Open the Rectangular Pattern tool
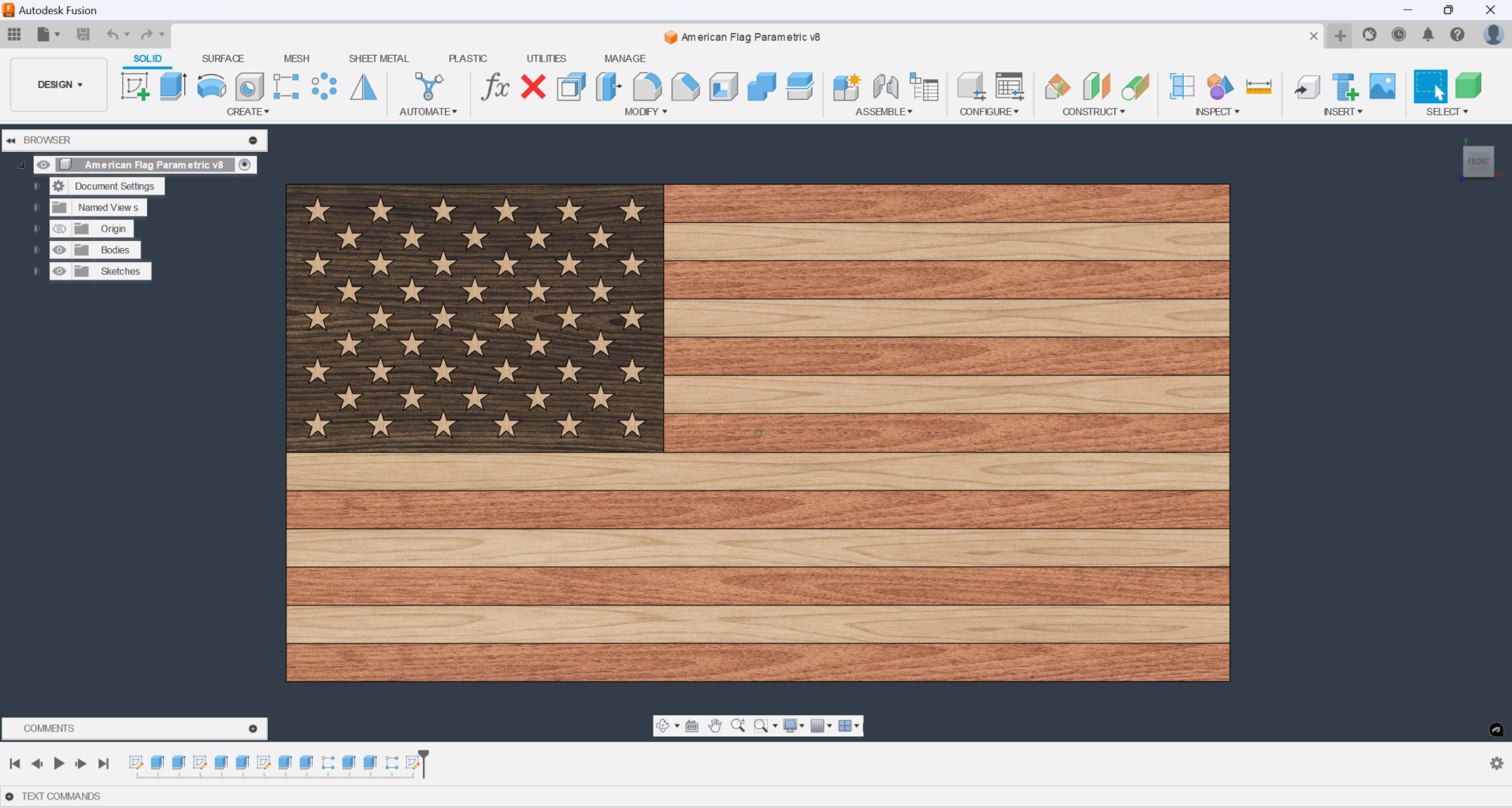This screenshot has width=1512, height=808. pos(286,86)
